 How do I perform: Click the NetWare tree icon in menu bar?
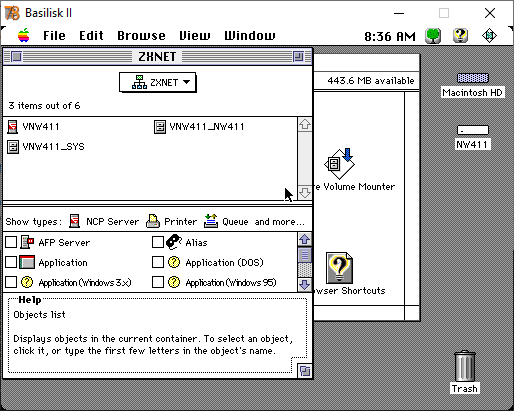tap(433, 36)
